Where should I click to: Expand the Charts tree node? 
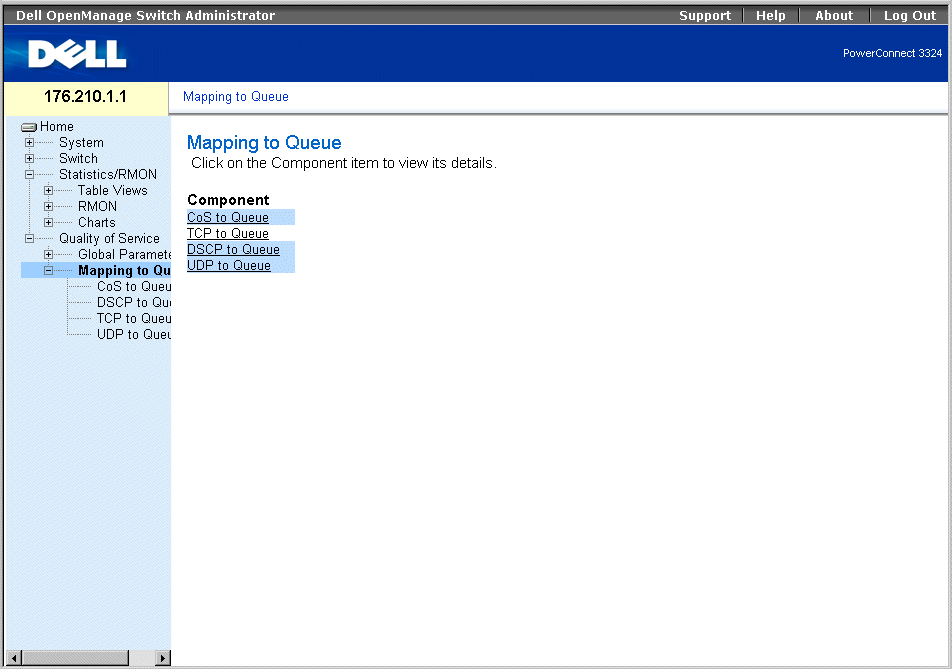click(49, 222)
